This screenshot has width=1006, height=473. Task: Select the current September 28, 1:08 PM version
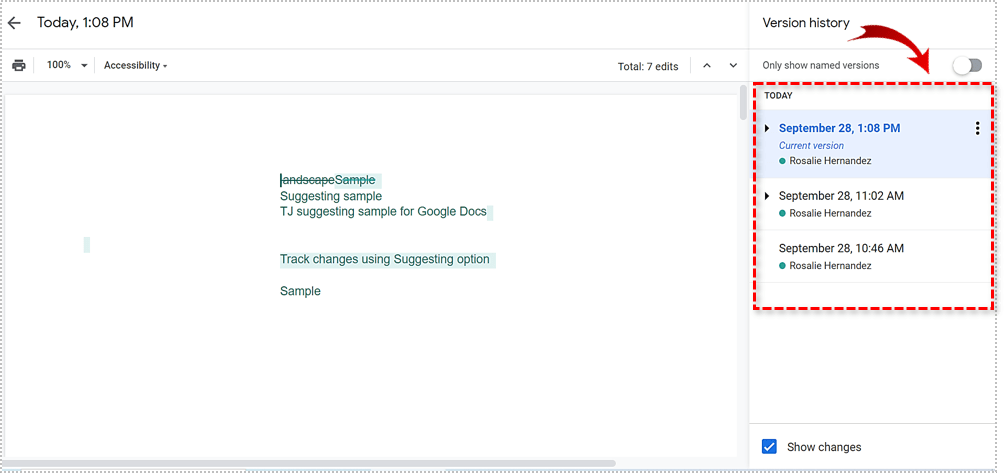[839, 128]
